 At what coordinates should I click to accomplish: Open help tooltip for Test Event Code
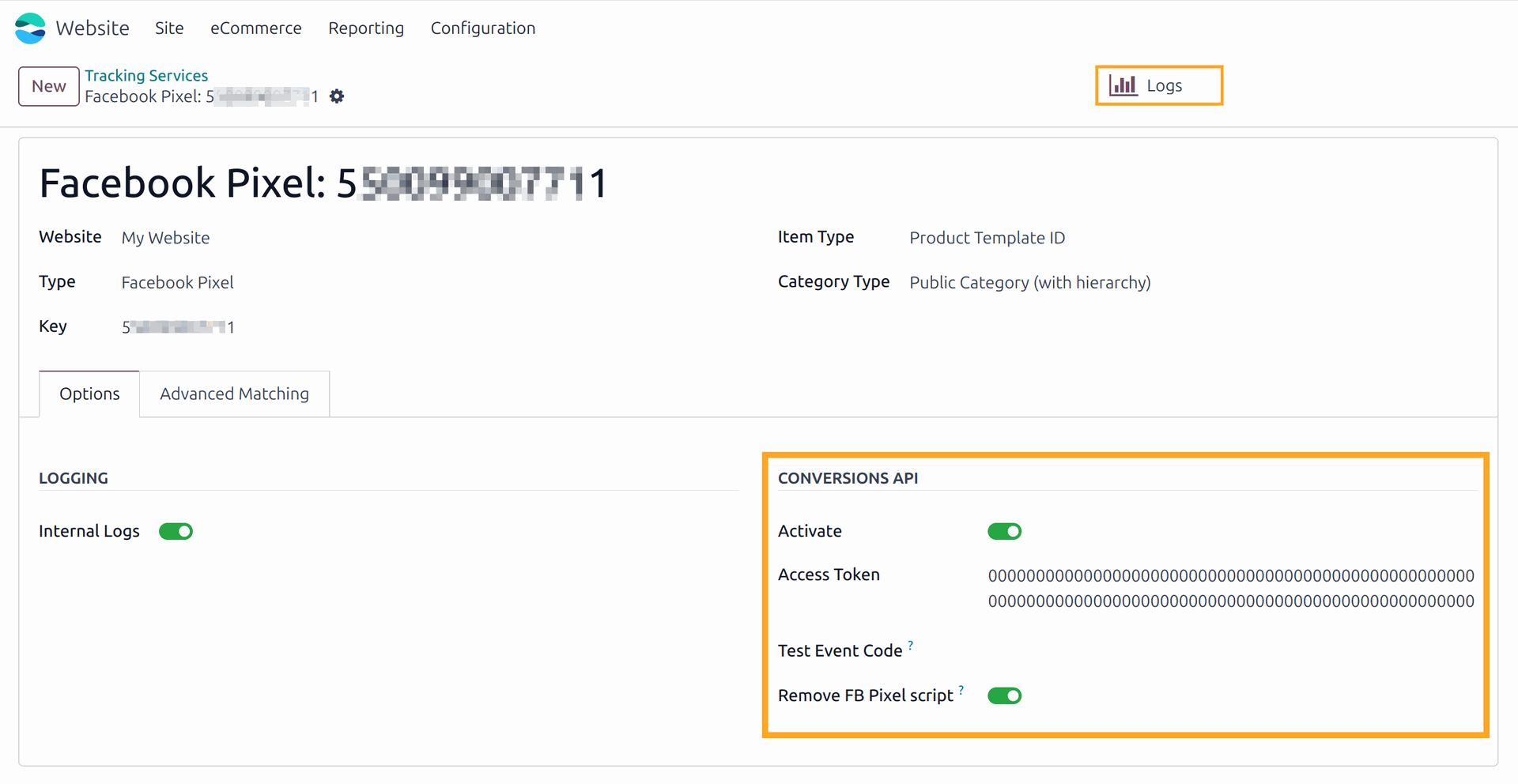(911, 645)
